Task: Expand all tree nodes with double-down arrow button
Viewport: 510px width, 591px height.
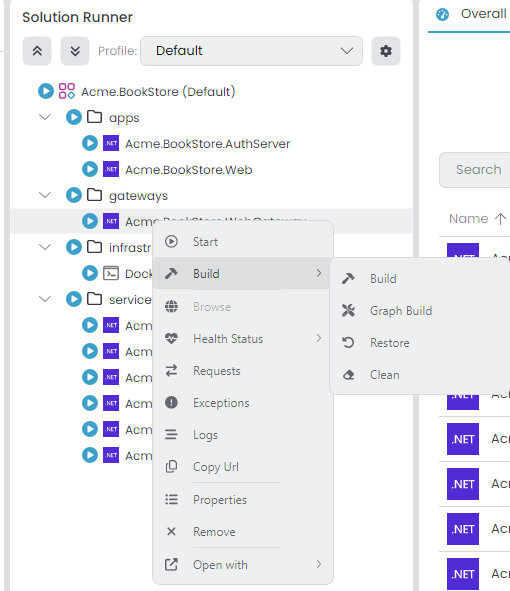Action: click(75, 51)
